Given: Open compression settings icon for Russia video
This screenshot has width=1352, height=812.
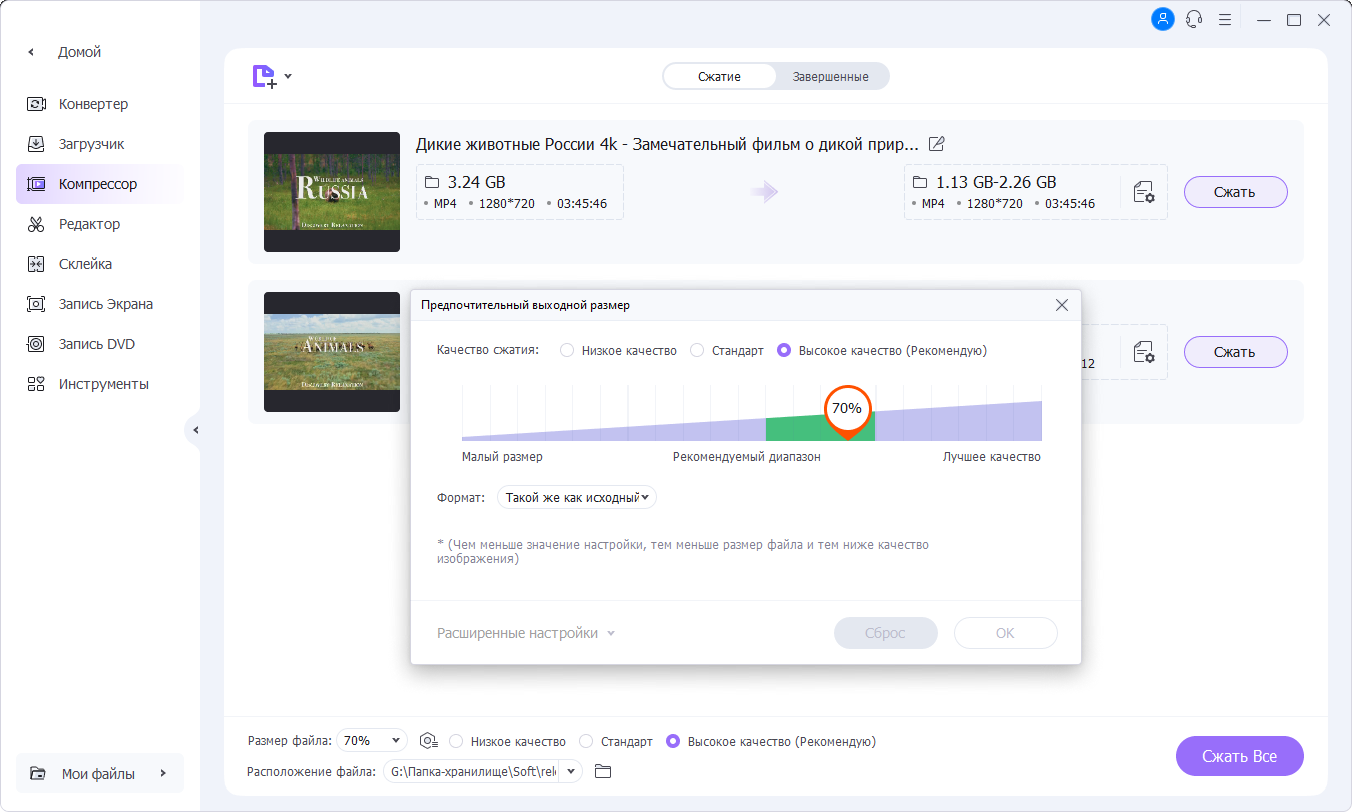Looking at the screenshot, I should (x=1144, y=192).
